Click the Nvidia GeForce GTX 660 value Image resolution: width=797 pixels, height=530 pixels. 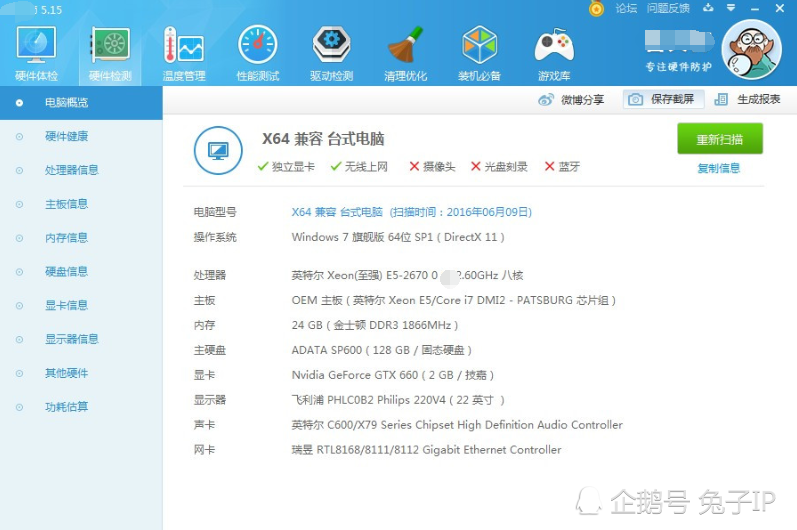pos(392,375)
